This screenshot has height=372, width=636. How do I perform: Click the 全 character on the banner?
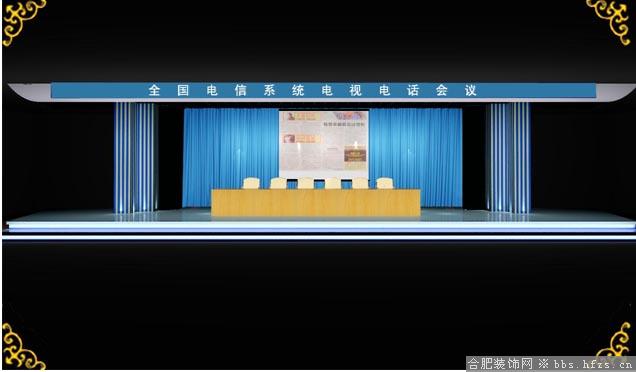154,90
